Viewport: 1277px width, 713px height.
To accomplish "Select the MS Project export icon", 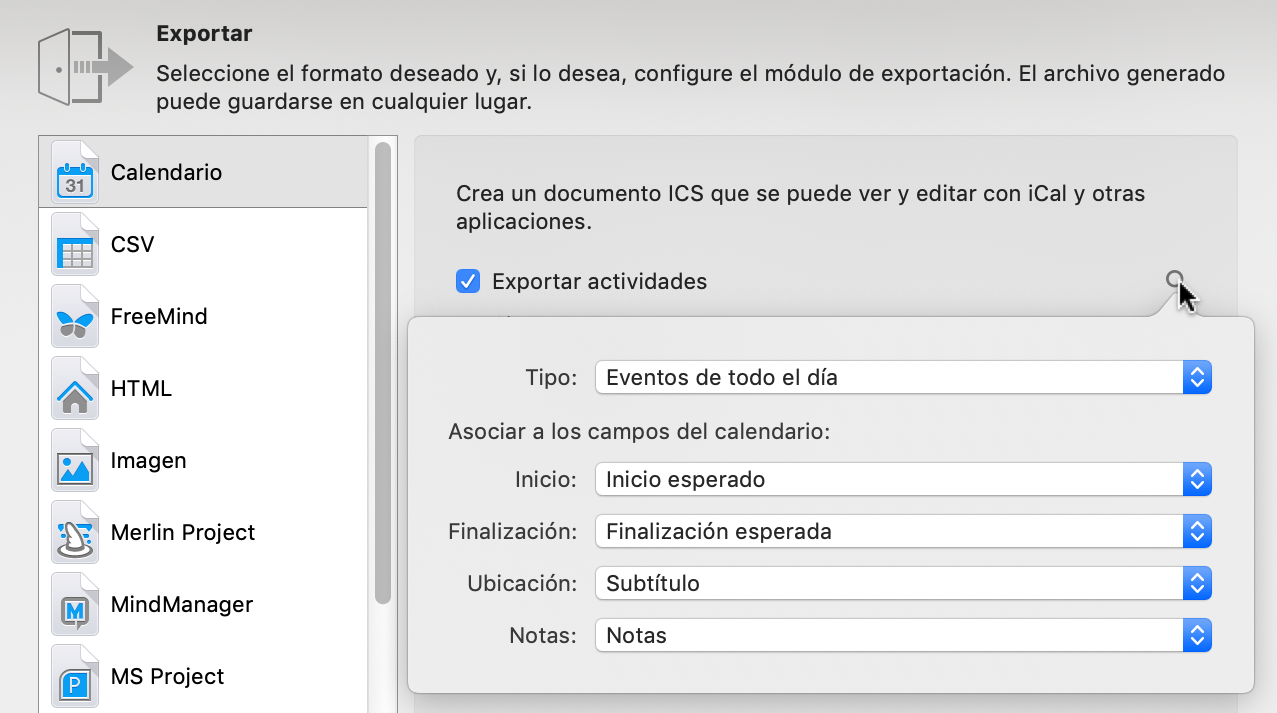I will point(75,676).
